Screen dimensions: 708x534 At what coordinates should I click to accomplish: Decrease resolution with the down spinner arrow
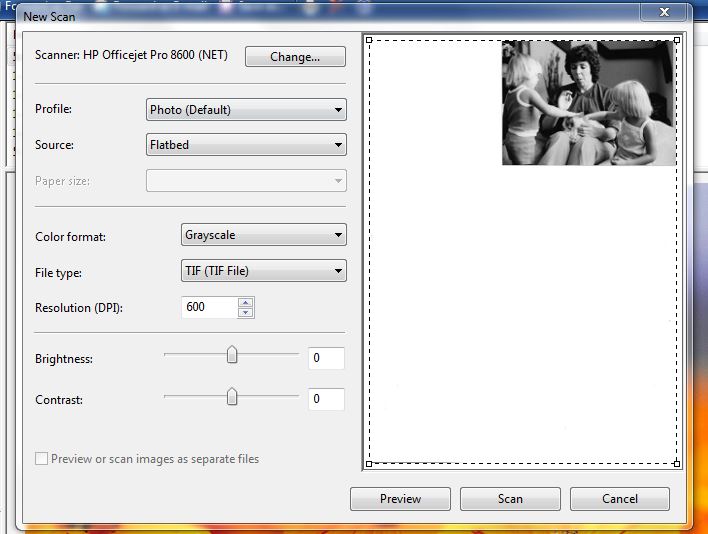(x=246, y=312)
